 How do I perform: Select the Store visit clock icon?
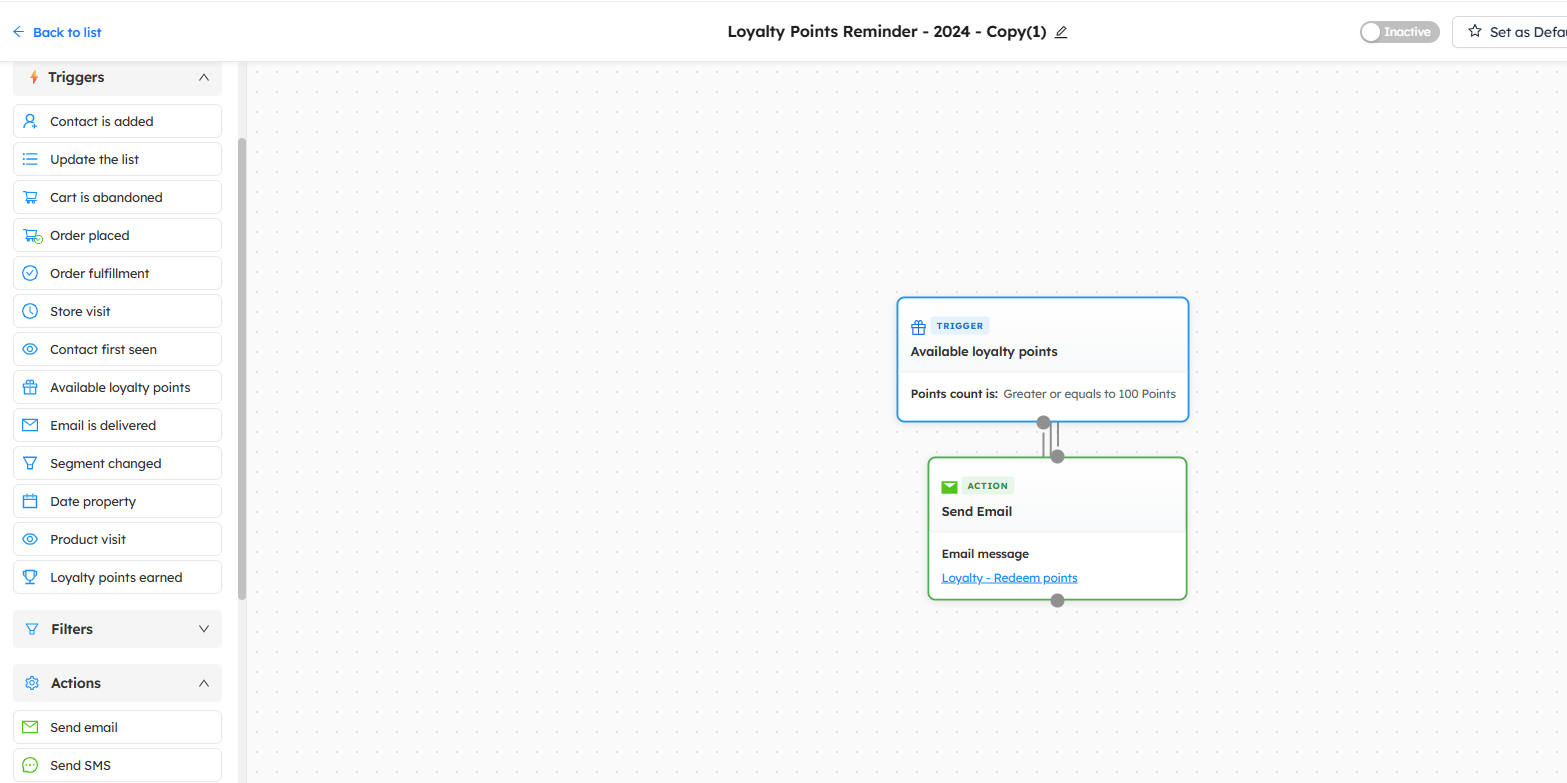click(x=30, y=312)
